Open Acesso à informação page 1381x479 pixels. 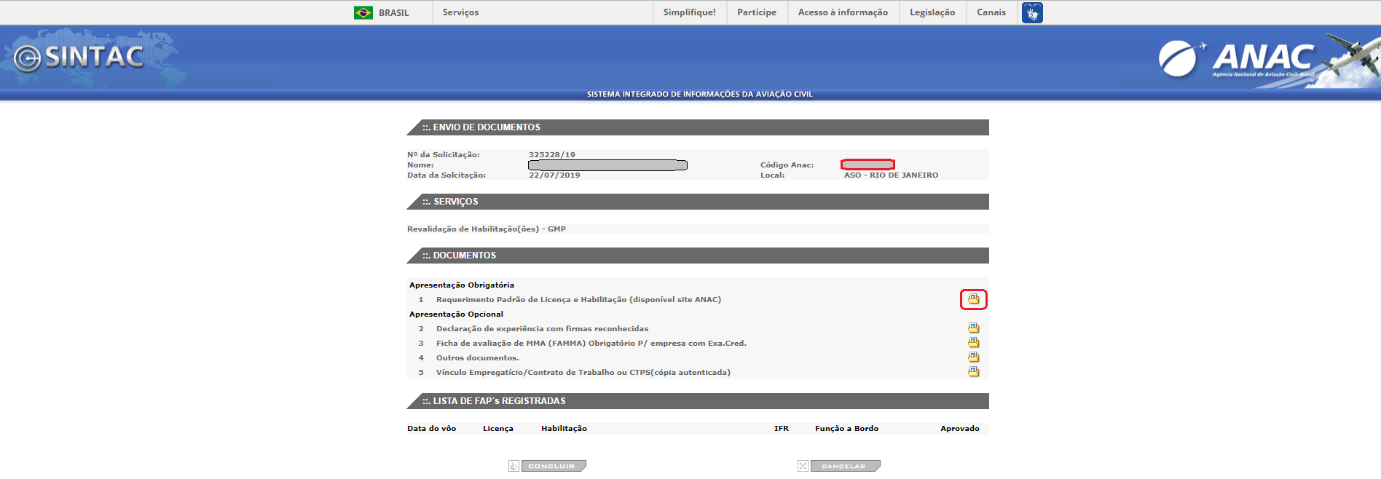pos(843,13)
